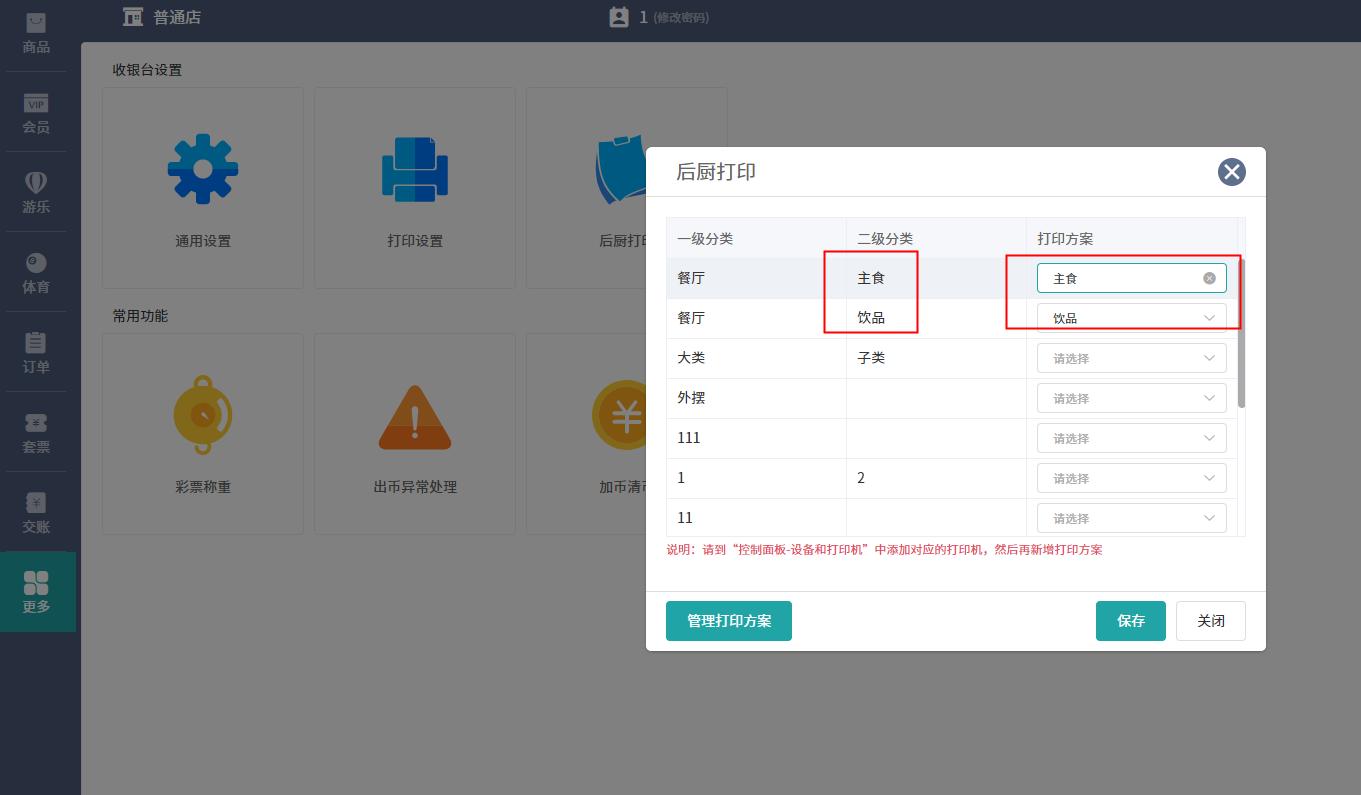Select the 饮品 secondary category cell

pos(936,318)
